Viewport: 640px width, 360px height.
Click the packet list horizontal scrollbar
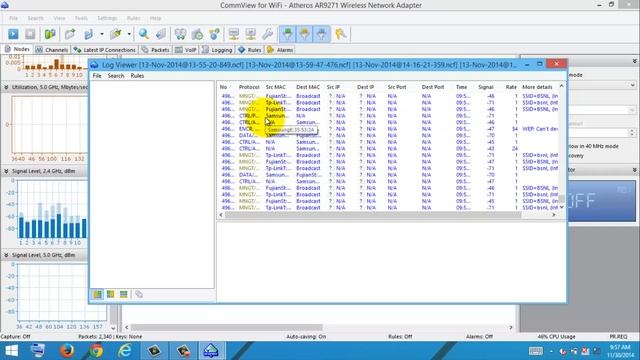pyautogui.click(x=373, y=215)
